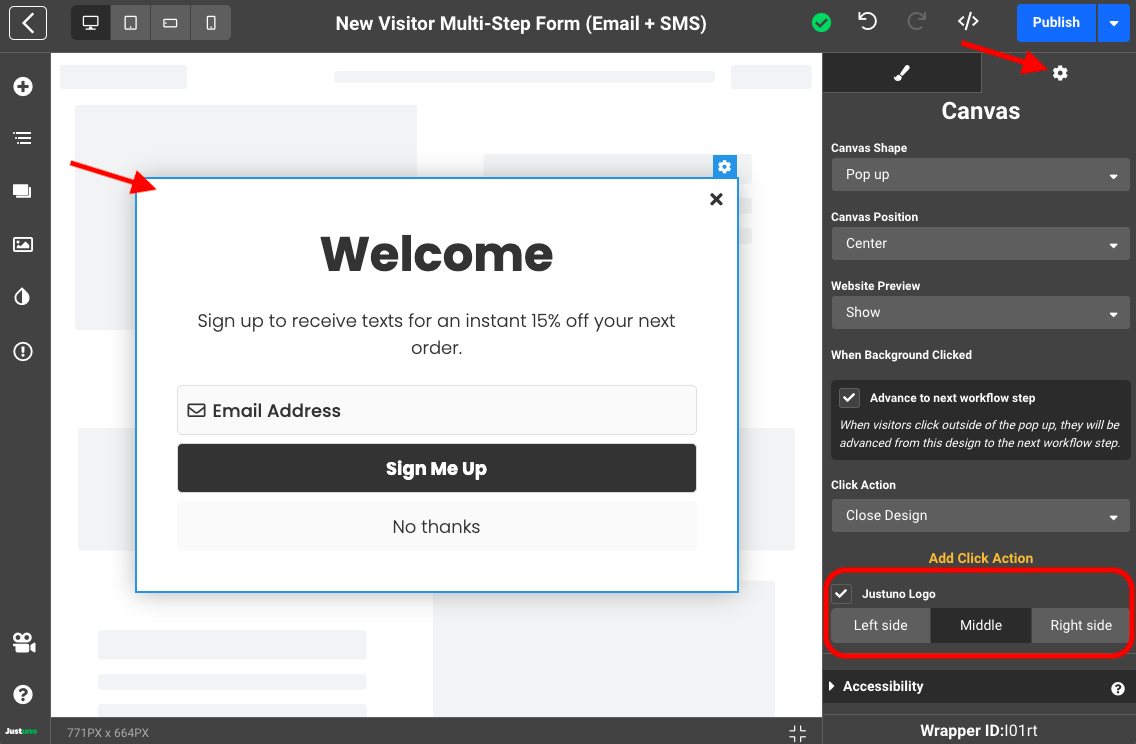Open the layers list icon
The width and height of the screenshot is (1136, 744).
(23, 138)
